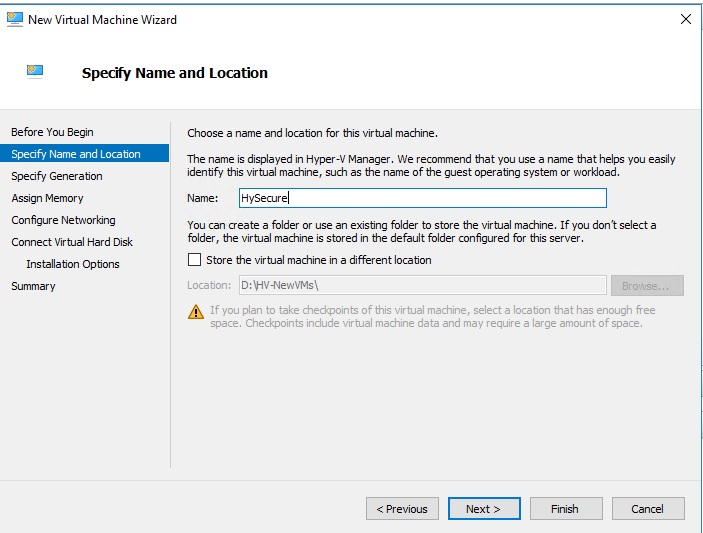Click the yellow warning triangle icon
The width and height of the screenshot is (703, 533).
click(x=196, y=312)
